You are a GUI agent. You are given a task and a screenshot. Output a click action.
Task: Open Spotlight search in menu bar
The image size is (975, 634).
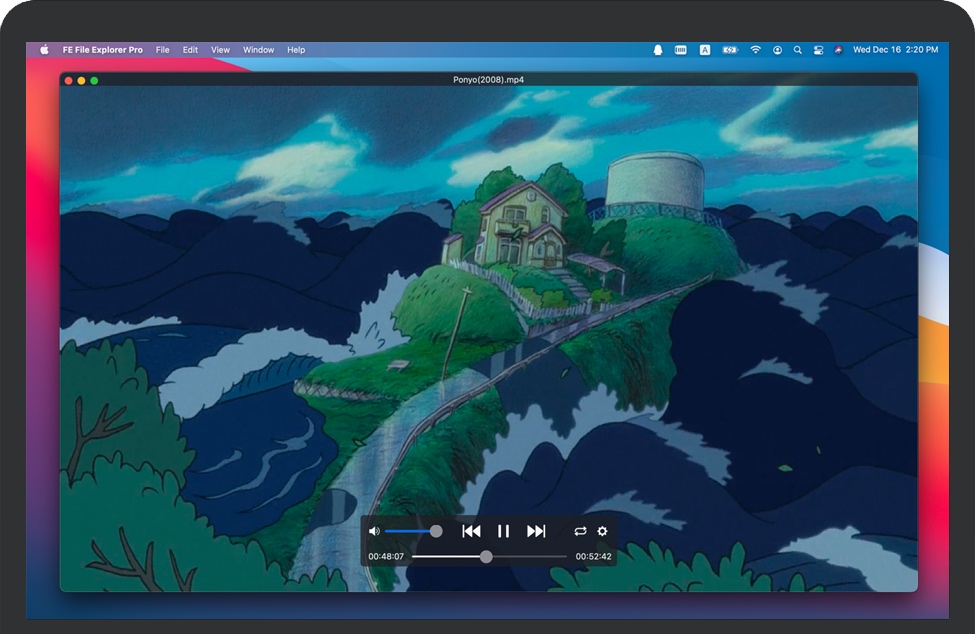coord(797,50)
